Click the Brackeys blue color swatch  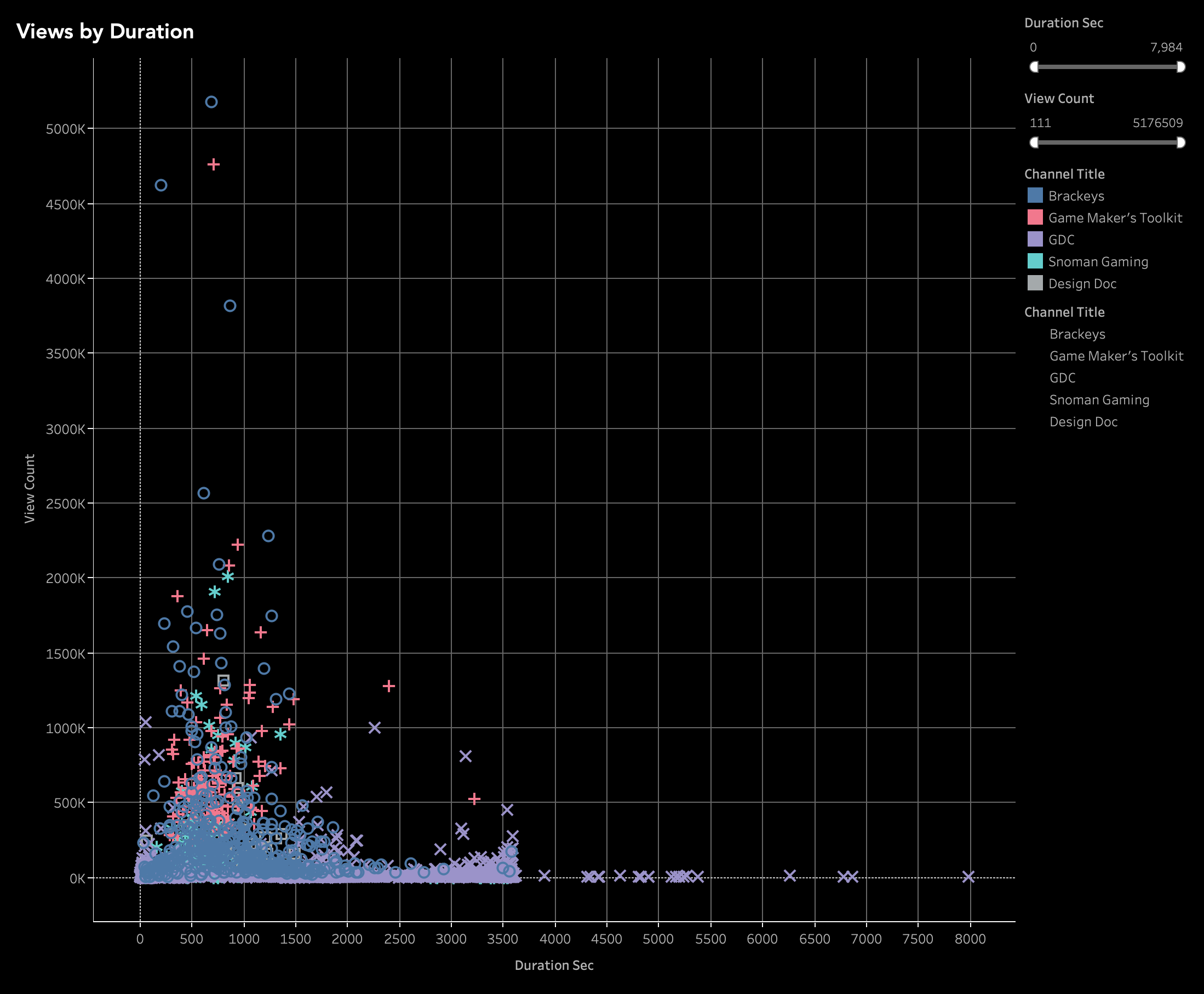click(1035, 195)
